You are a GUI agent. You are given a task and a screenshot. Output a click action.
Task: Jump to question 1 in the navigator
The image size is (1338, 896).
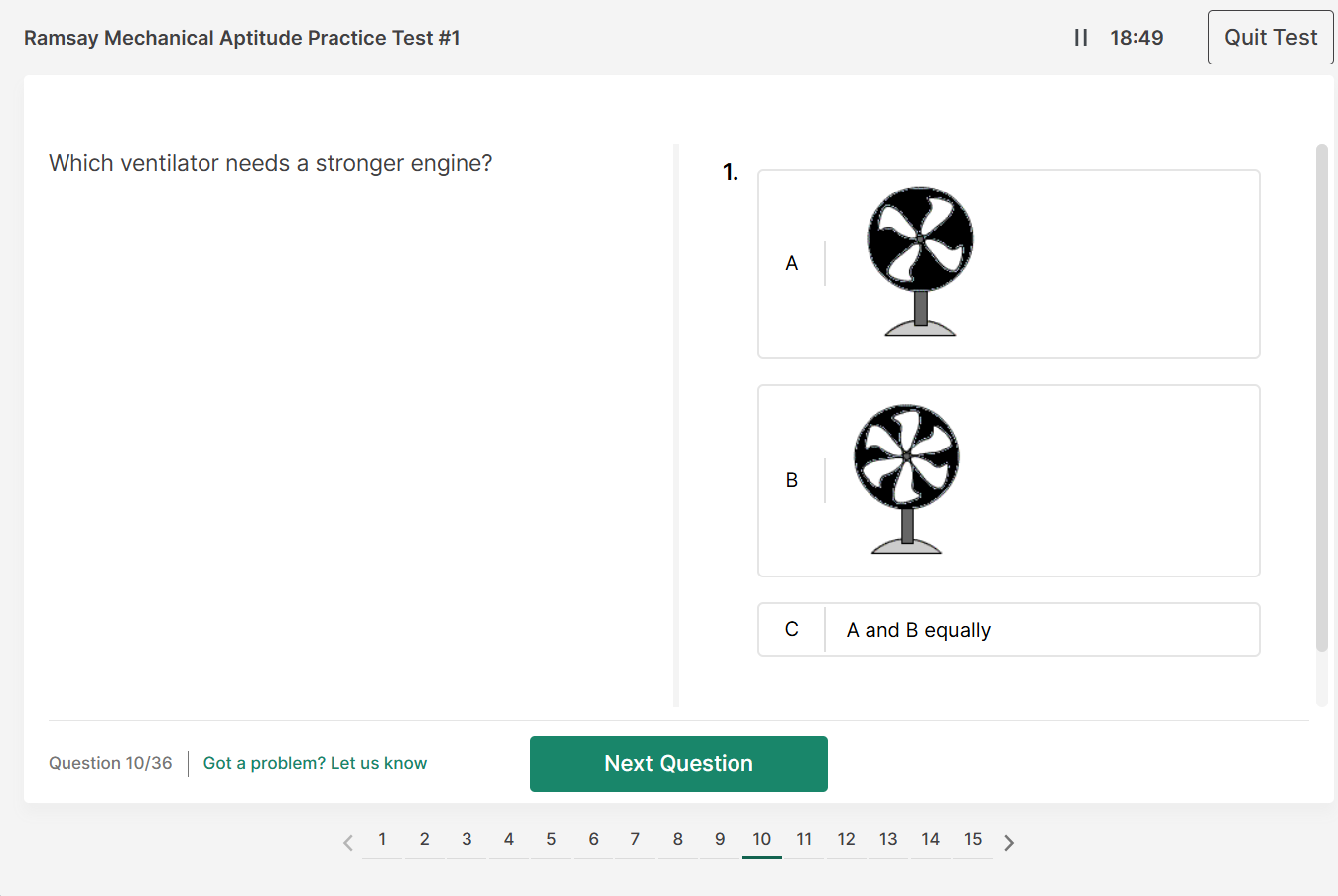[x=382, y=840]
